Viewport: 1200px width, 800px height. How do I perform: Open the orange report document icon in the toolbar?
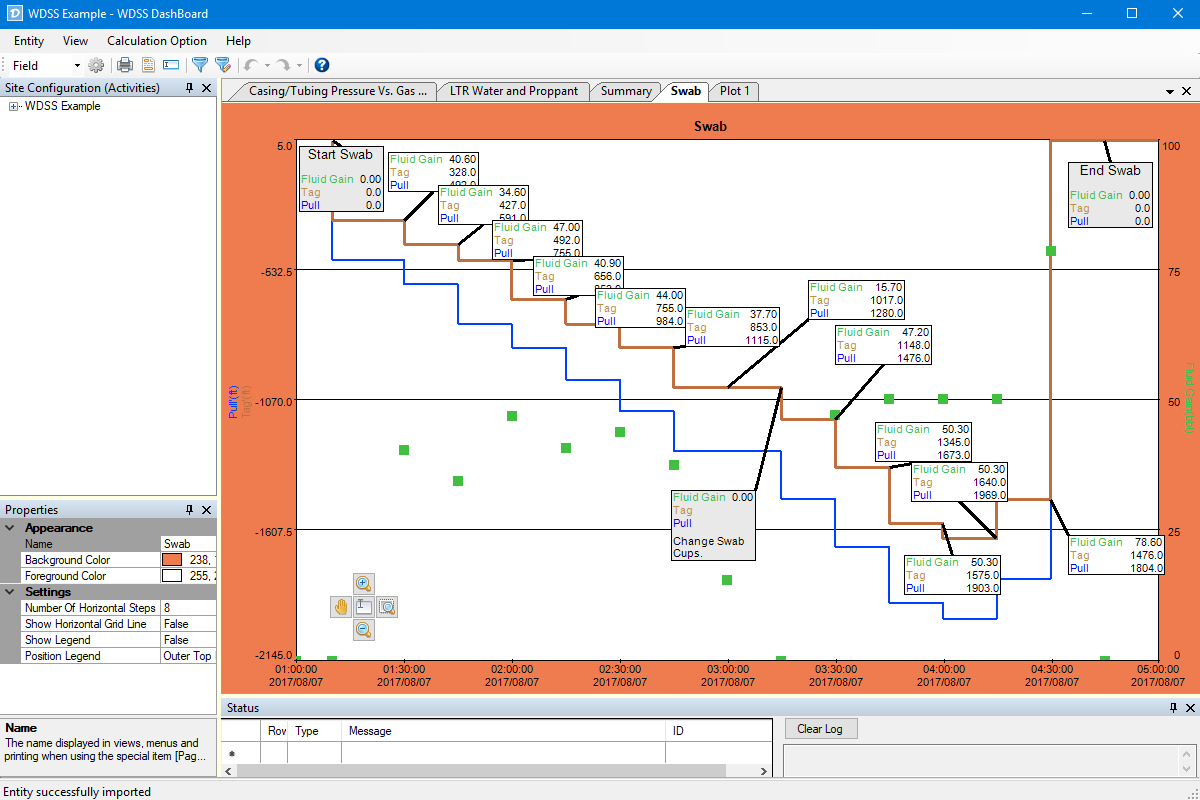click(x=148, y=65)
